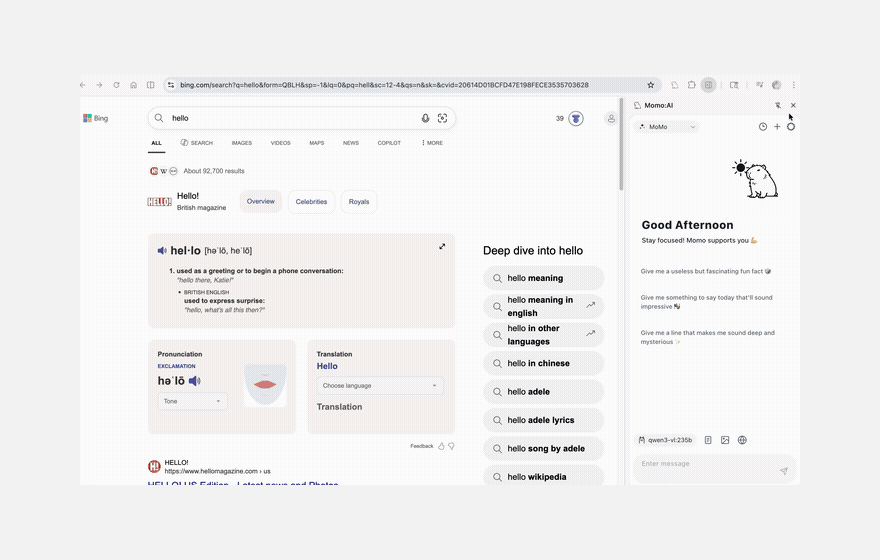Close the Momo:AI side panel
This screenshot has width=880, height=560.
(x=793, y=105)
